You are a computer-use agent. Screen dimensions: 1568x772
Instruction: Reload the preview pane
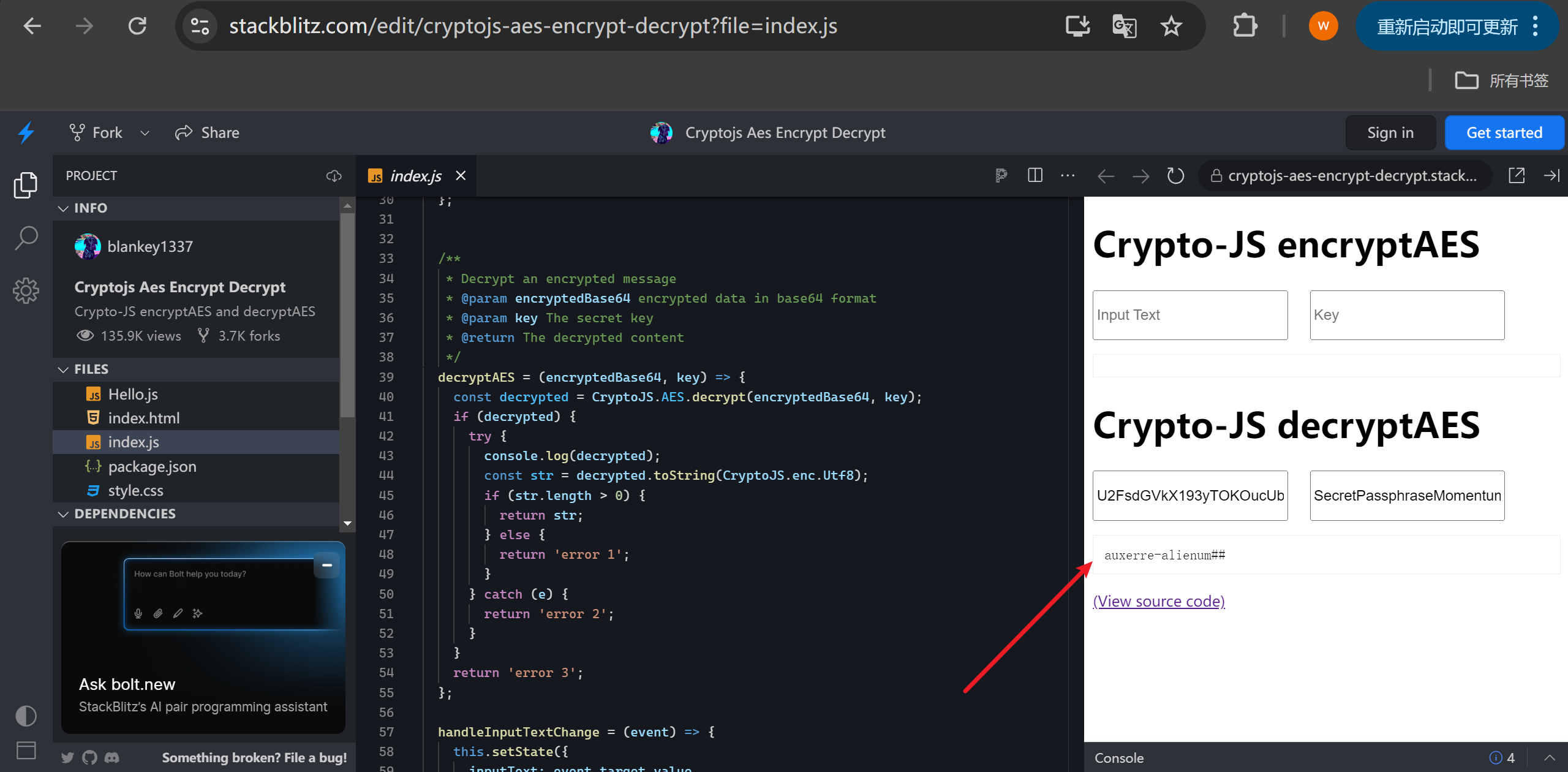coord(1175,176)
